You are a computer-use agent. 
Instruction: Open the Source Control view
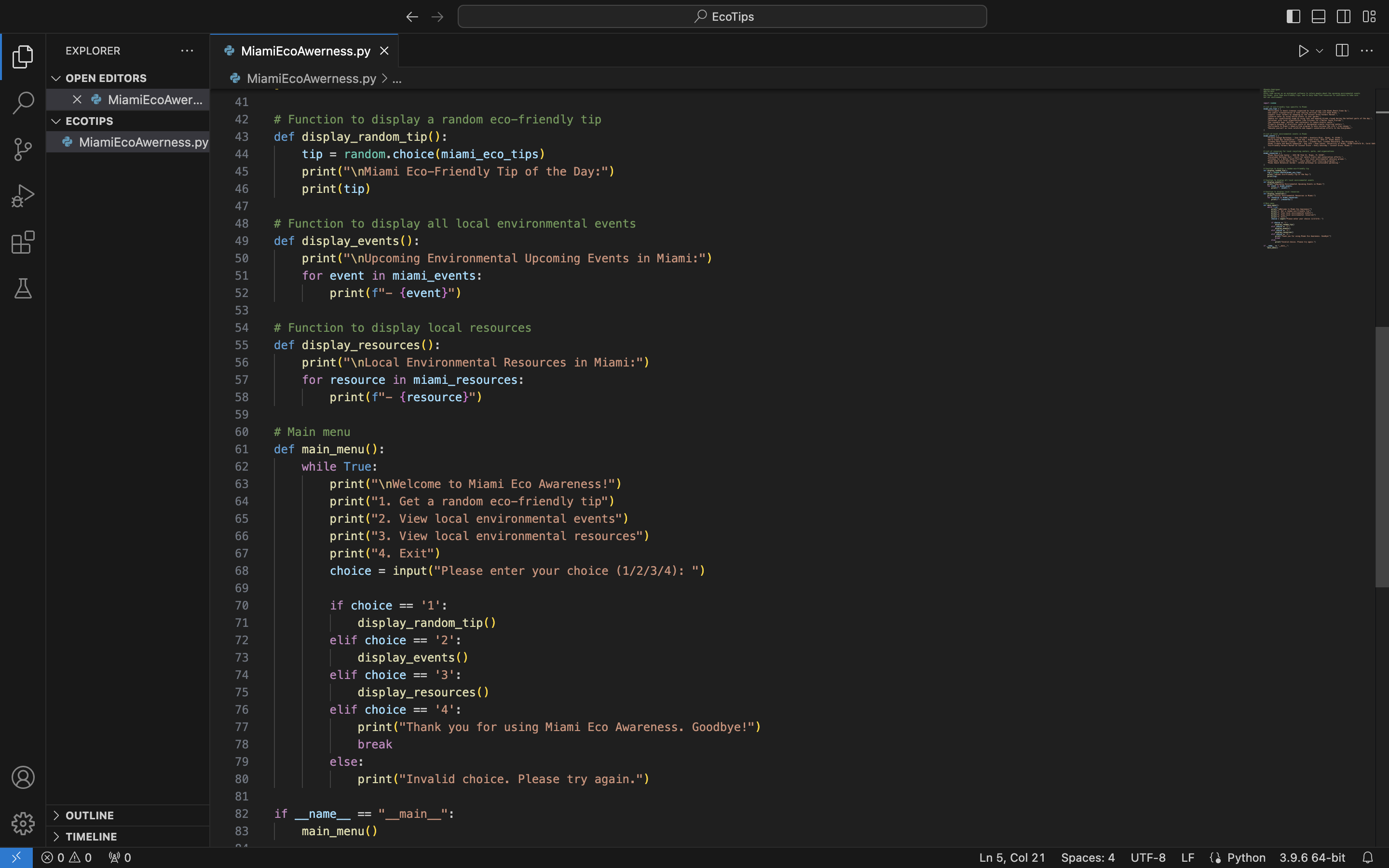(23, 149)
